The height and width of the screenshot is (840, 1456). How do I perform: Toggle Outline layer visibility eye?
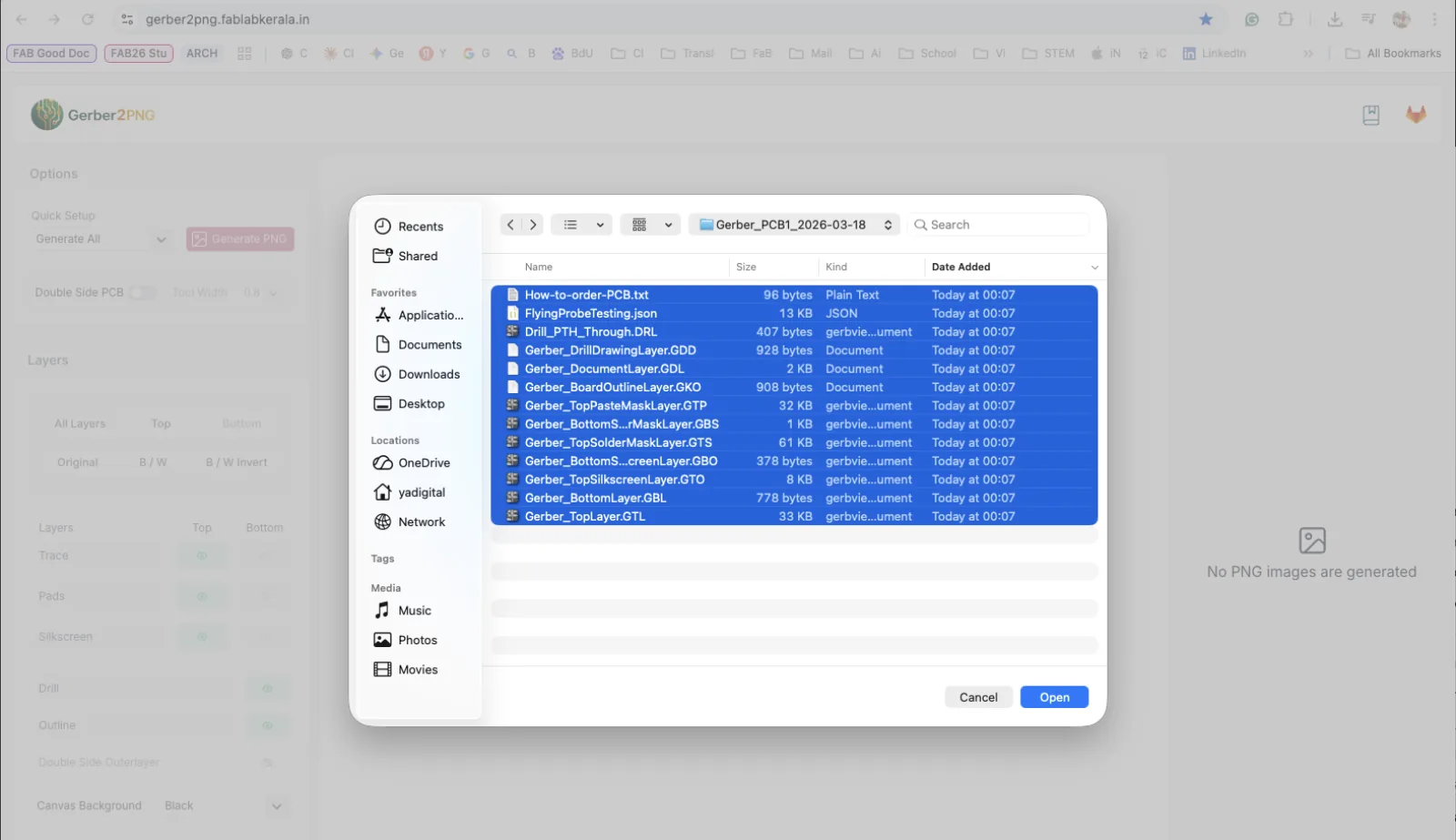pyautogui.click(x=268, y=726)
